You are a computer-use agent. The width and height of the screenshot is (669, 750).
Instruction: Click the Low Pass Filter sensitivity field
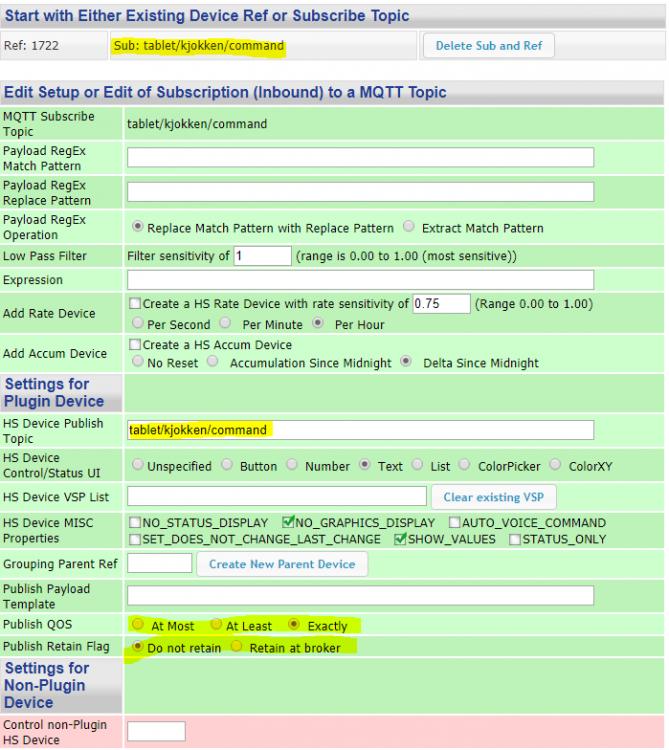(262, 256)
